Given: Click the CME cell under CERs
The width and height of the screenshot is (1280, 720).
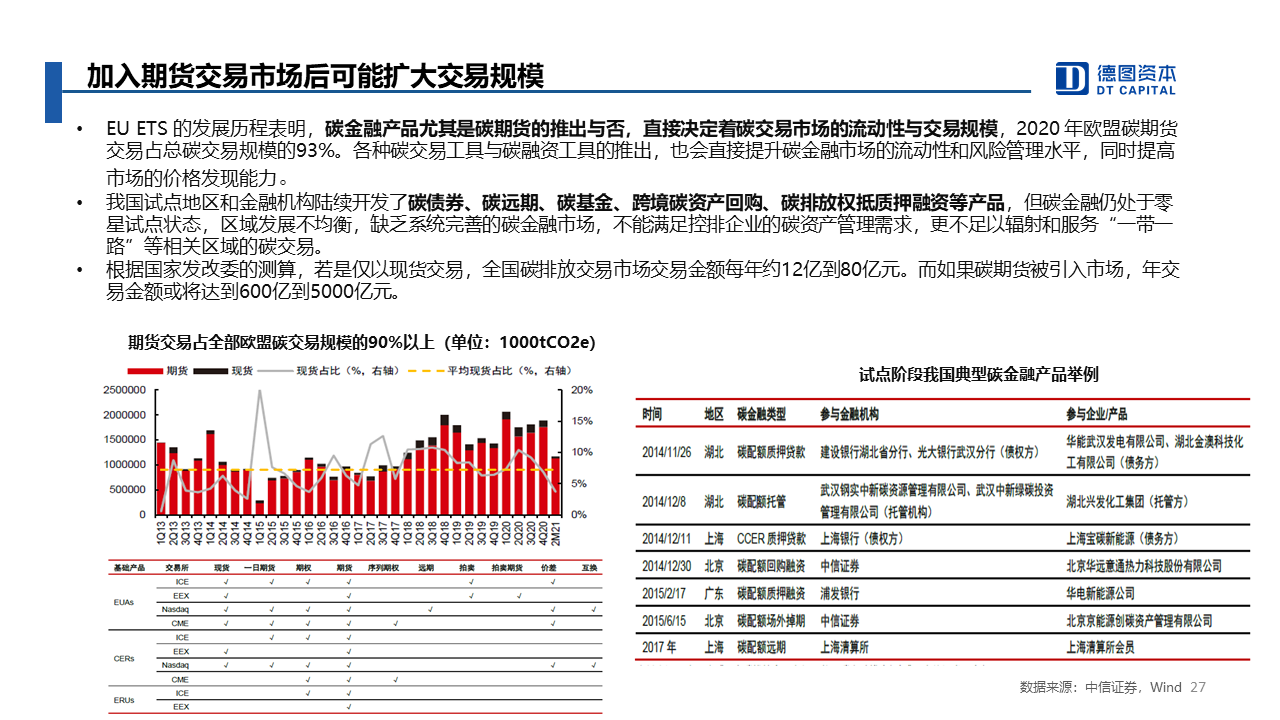Looking at the screenshot, I should [x=181, y=679].
